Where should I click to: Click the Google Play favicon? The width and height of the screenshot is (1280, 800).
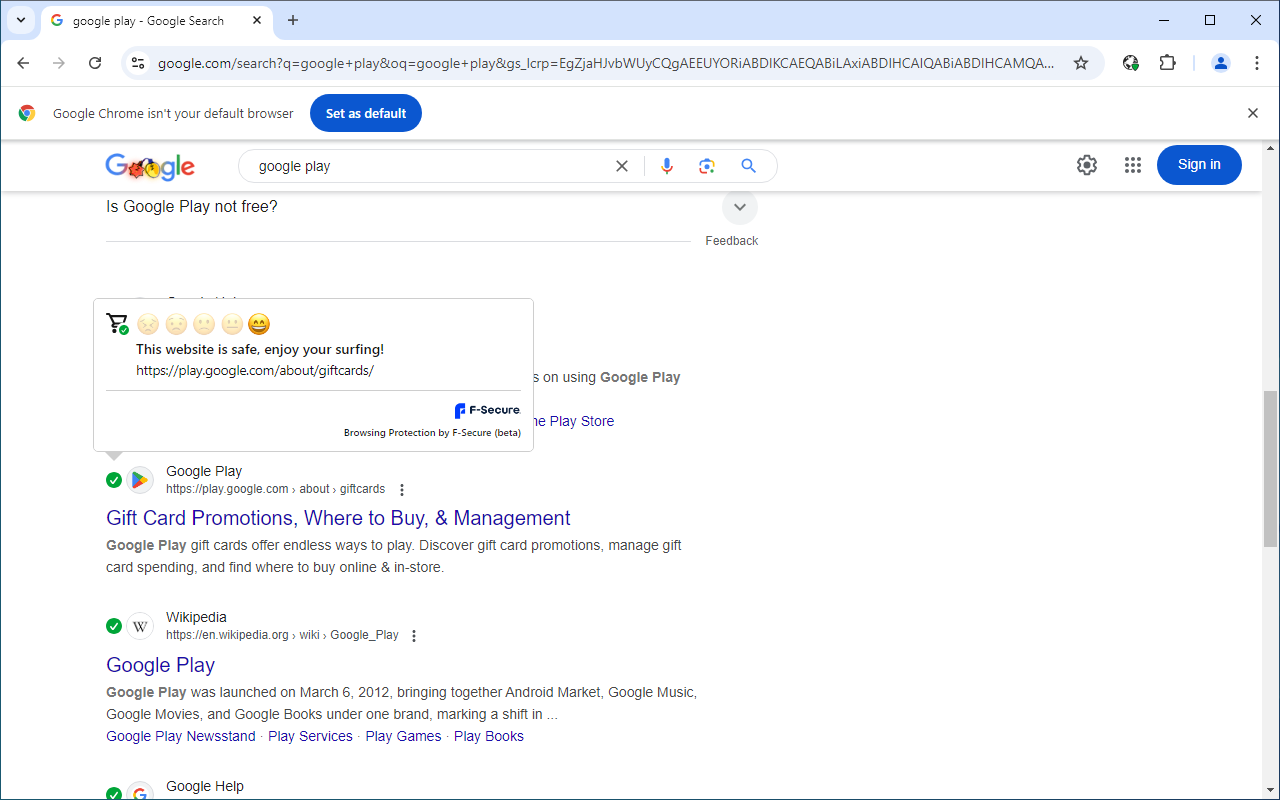(x=140, y=480)
